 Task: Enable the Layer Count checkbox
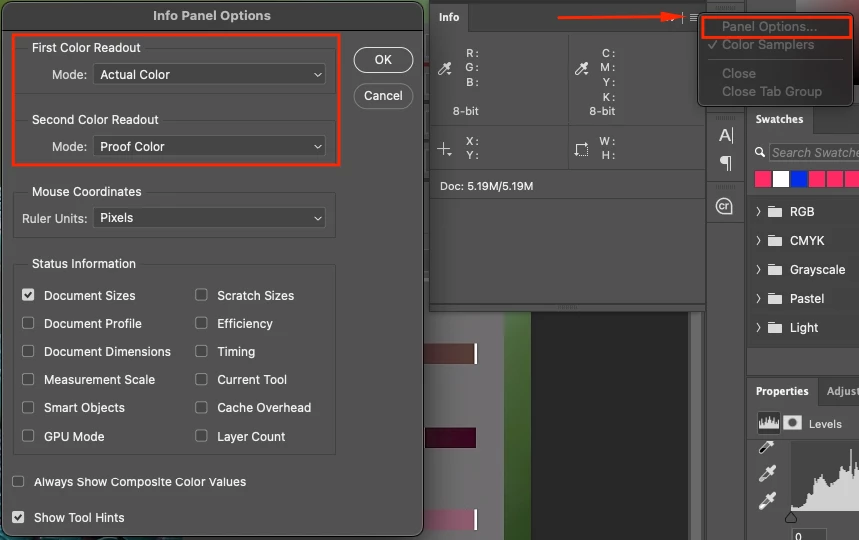pyautogui.click(x=201, y=435)
